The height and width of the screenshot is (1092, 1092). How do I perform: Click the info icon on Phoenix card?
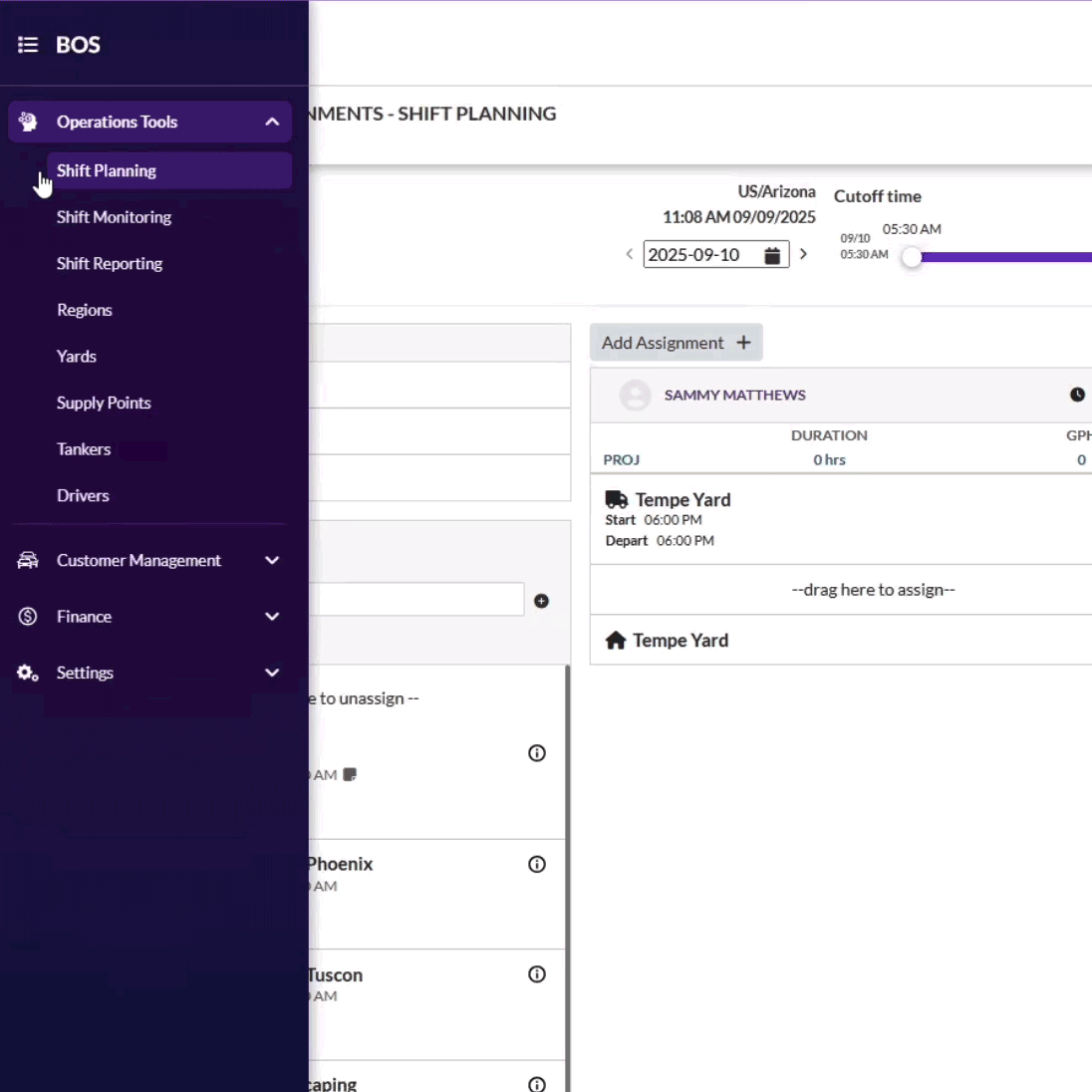coord(537,864)
